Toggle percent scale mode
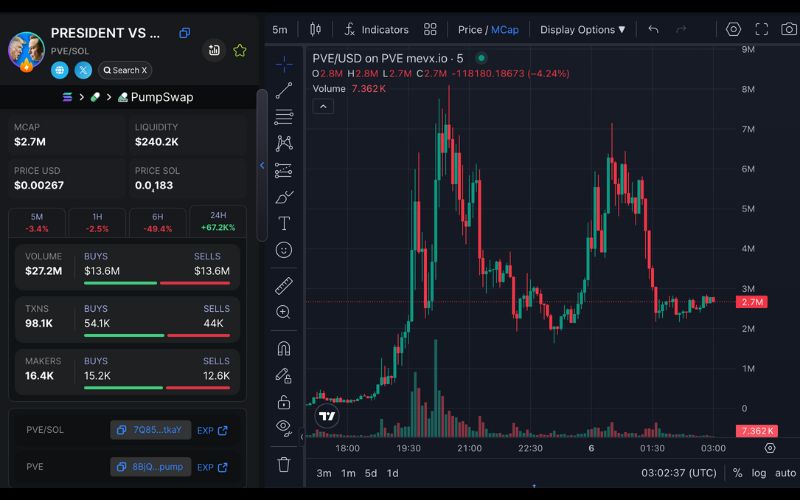Viewport: 800px width, 500px height. pos(737,473)
